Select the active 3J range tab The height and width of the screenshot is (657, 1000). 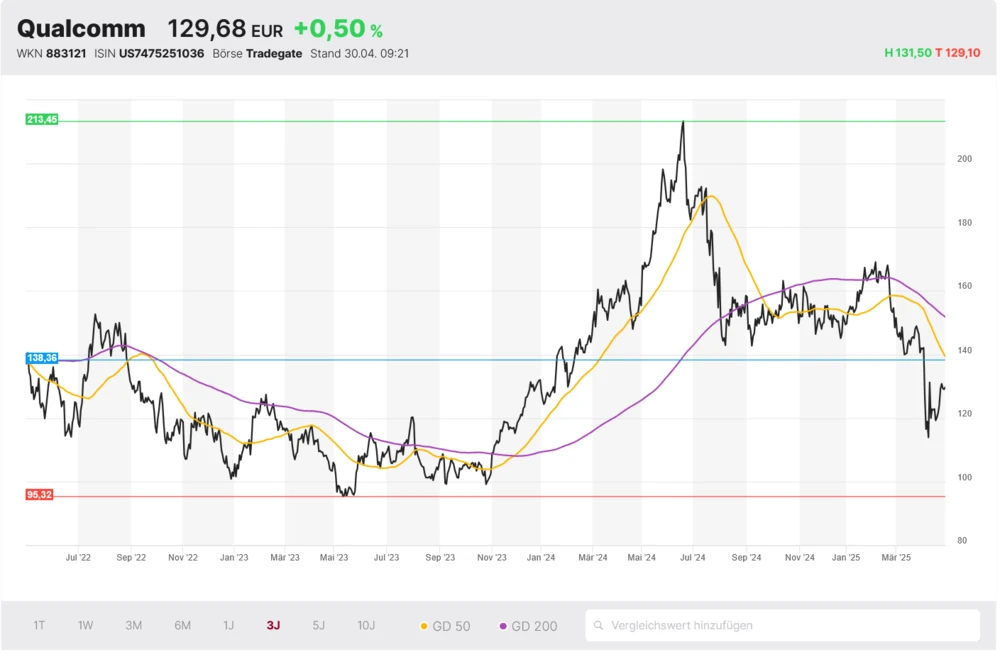(x=273, y=626)
